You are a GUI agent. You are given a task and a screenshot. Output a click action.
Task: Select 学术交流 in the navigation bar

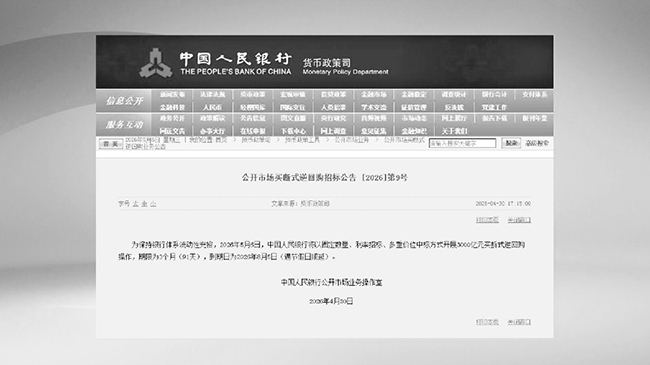point(374,107)
